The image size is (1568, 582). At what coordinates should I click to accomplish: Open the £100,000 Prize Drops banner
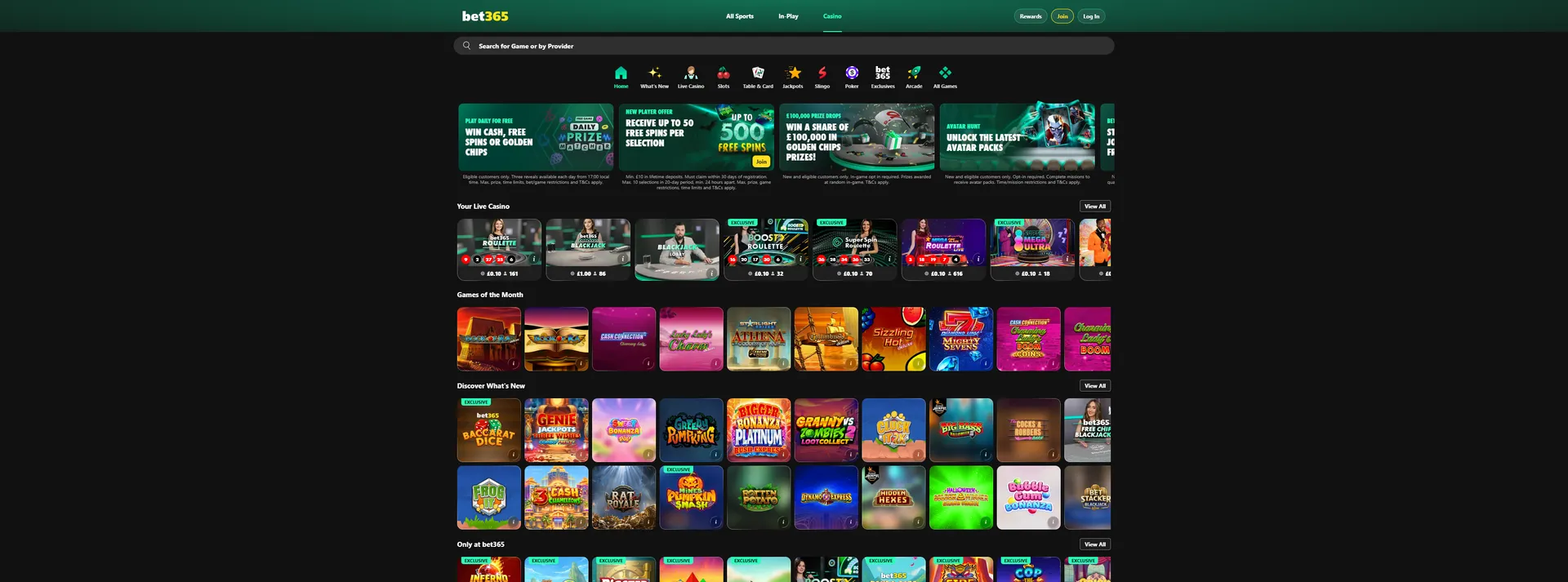857,136
